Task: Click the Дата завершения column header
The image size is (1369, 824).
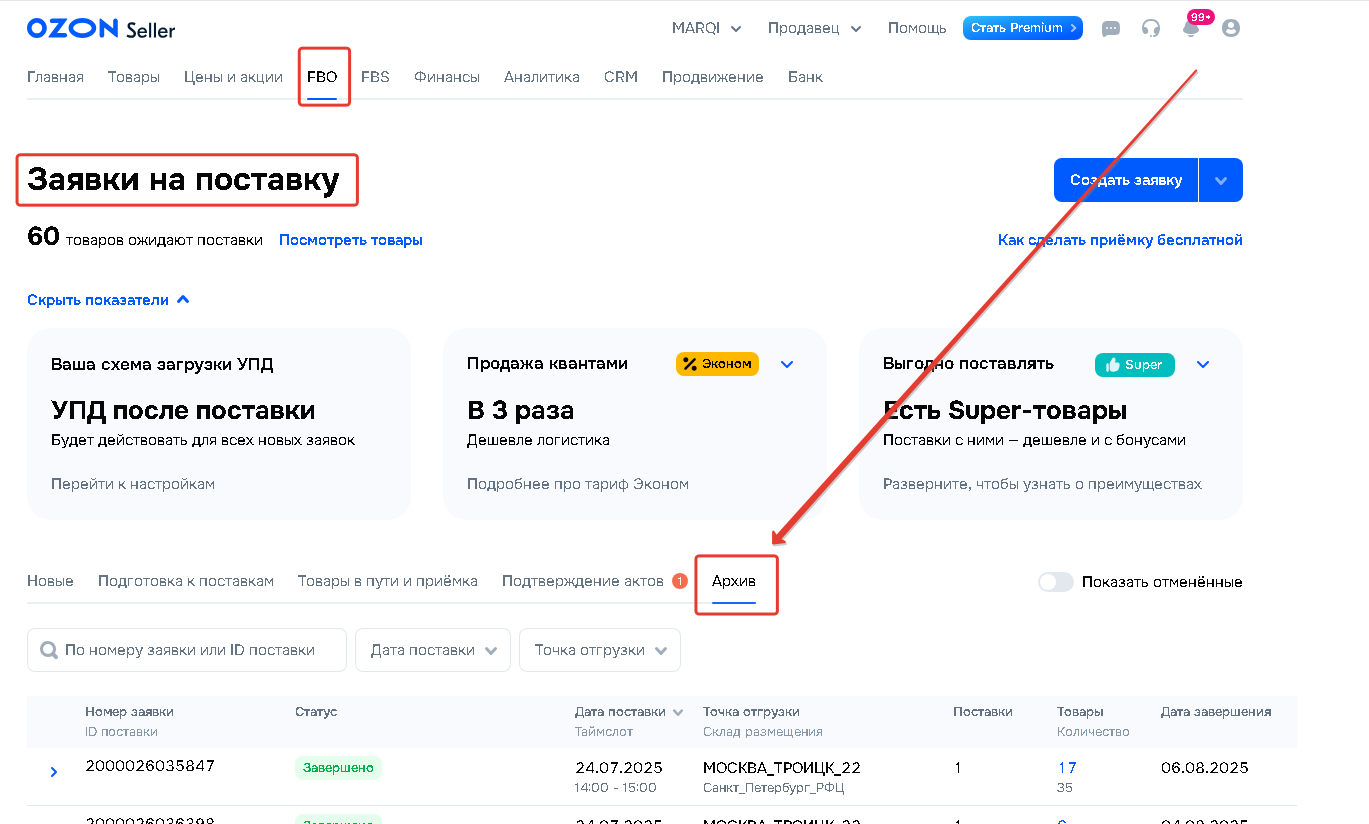Action: [1216, 712]
